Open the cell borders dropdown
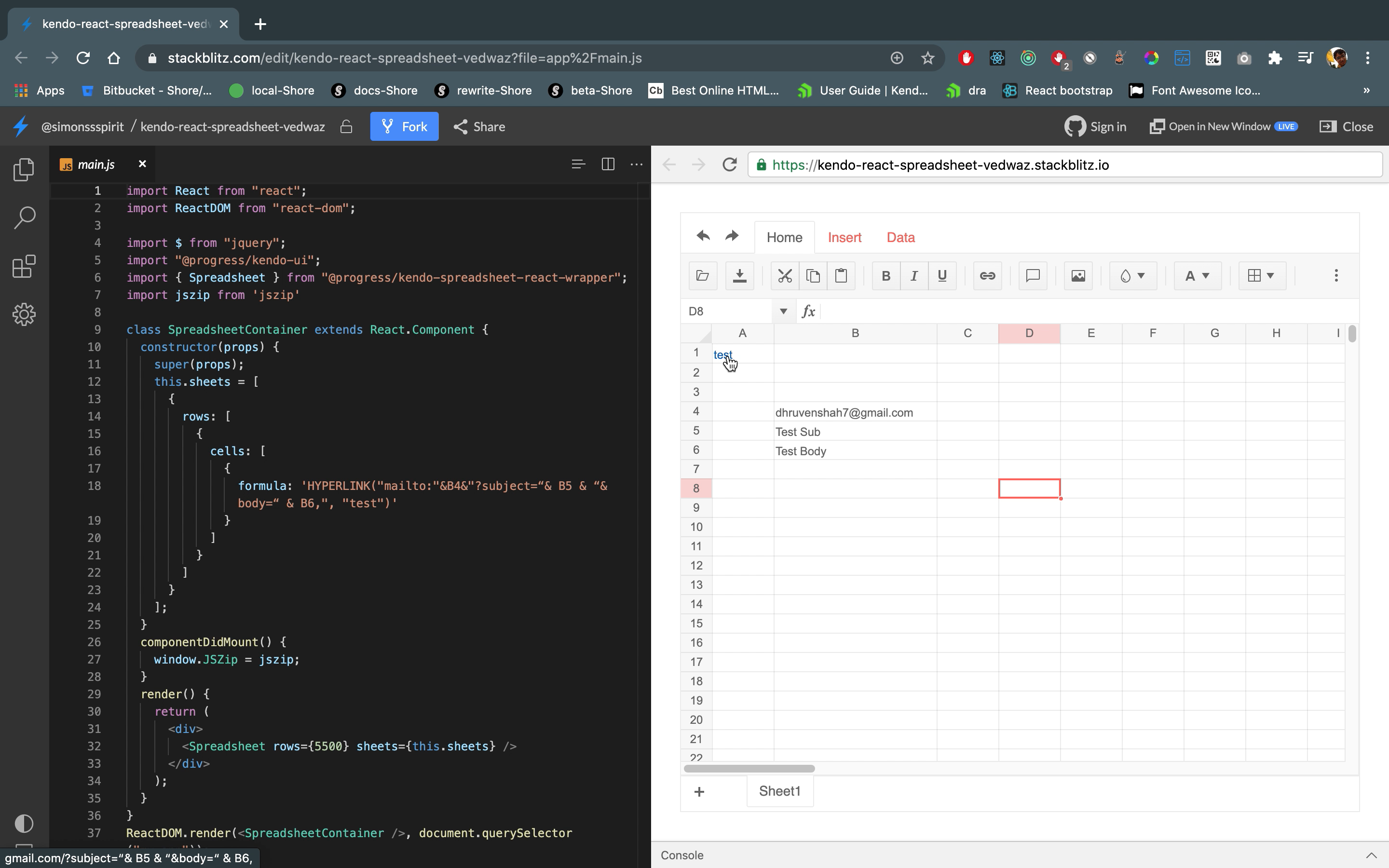This screenshot has height=868, width=1389. tap(1262, 275)
